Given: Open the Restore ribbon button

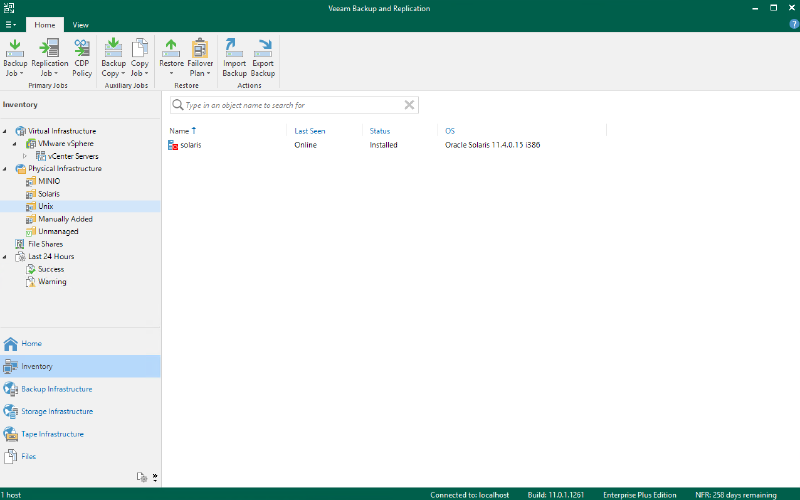Looking at the screenshot, I should (x=171, y=58).
